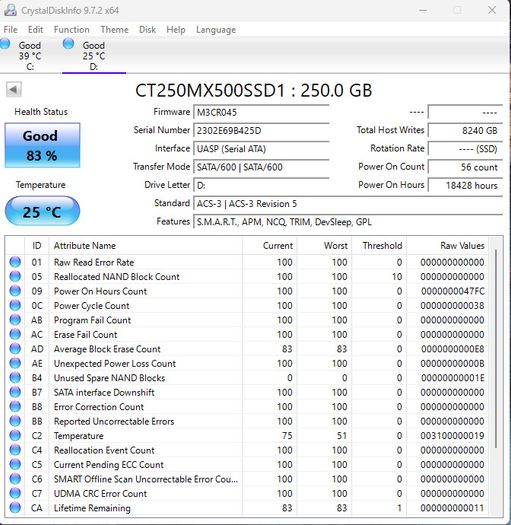Image resolution: width=511 pixels, height=525 pixels.
Task: Click the Interface field UASP (Serial ATA)
Action: 261,149
